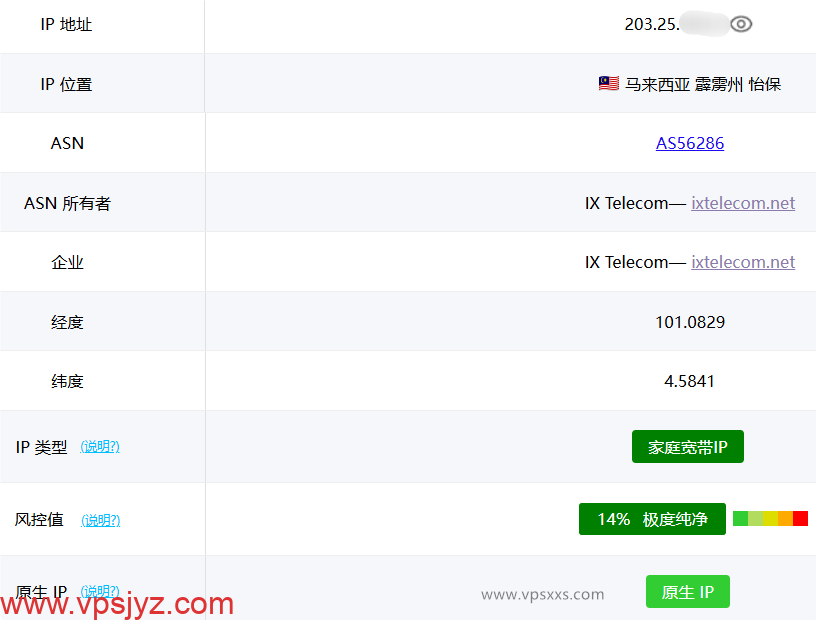Select the 14% 极度纯净 indicator
Screen dimensions: 816x620
click(x=652, y=518)
